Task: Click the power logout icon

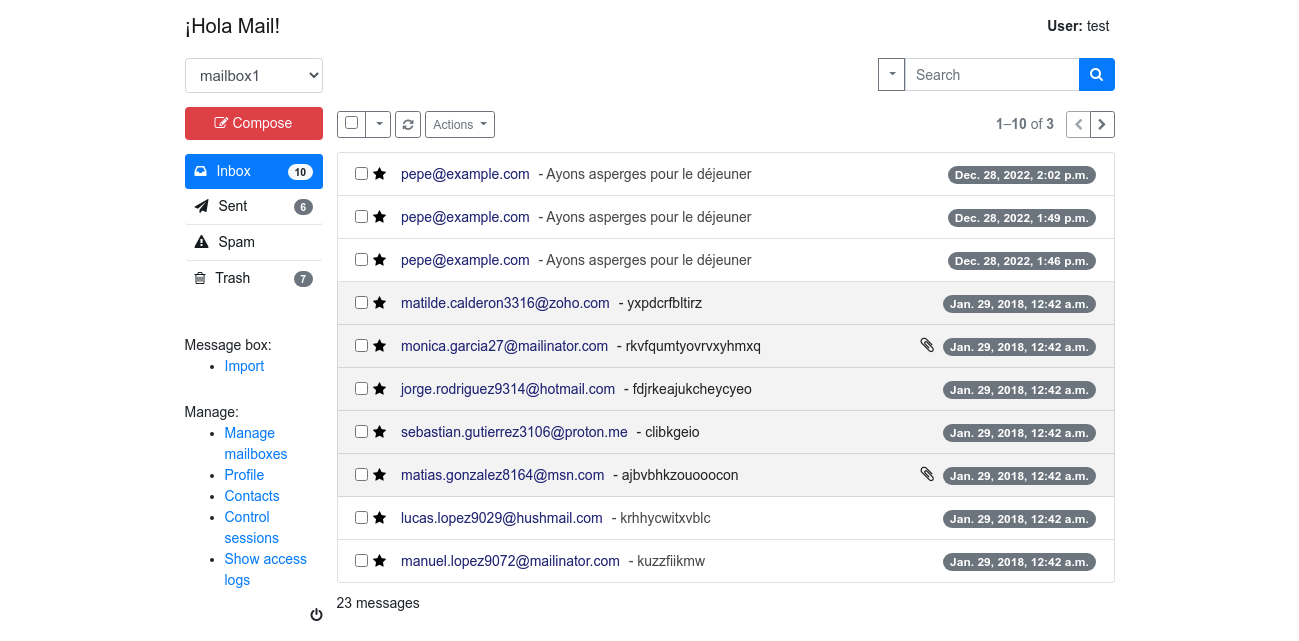Action: 316,614
